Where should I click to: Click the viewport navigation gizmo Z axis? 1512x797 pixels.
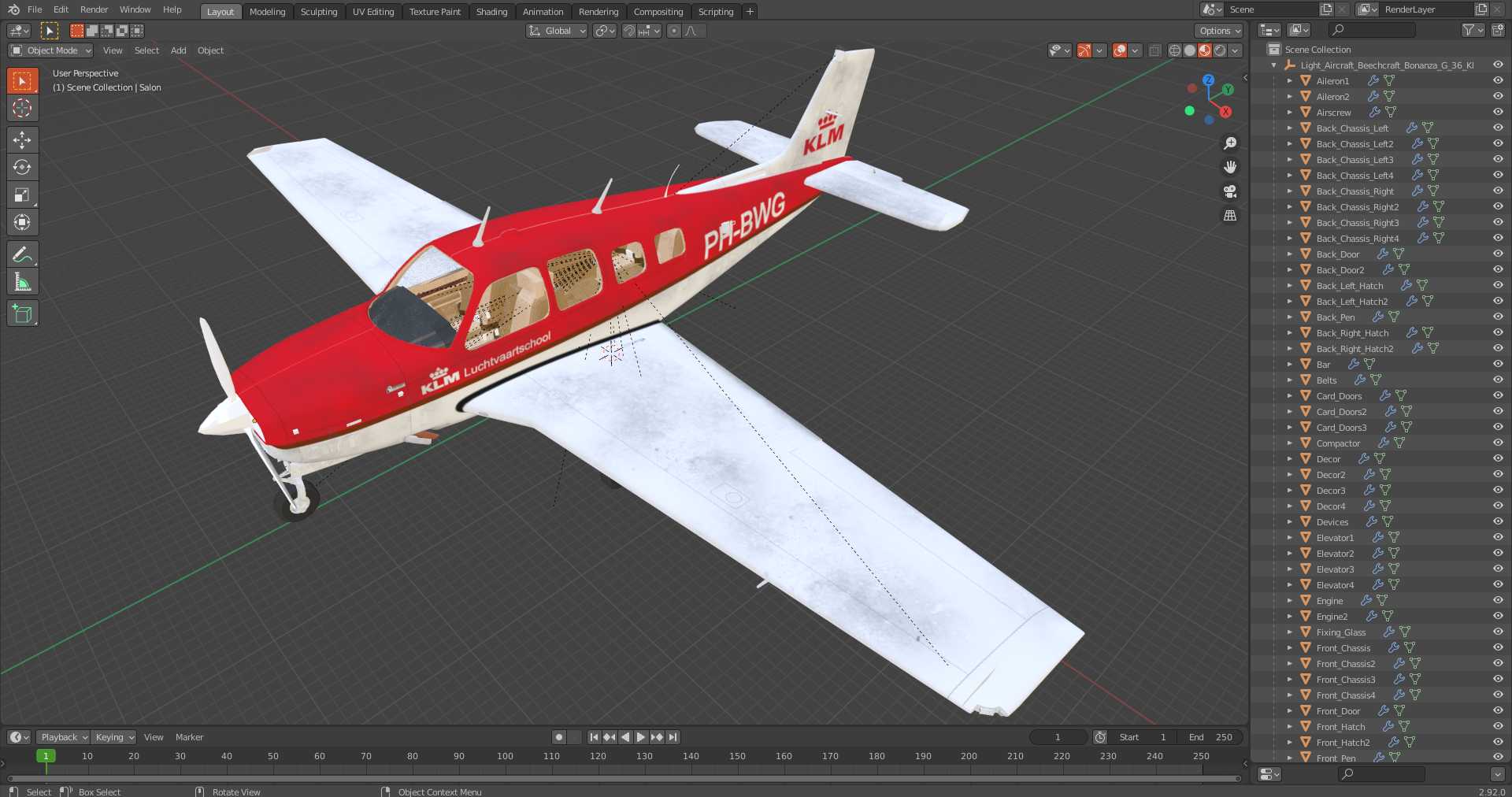tap(1208, 80)
